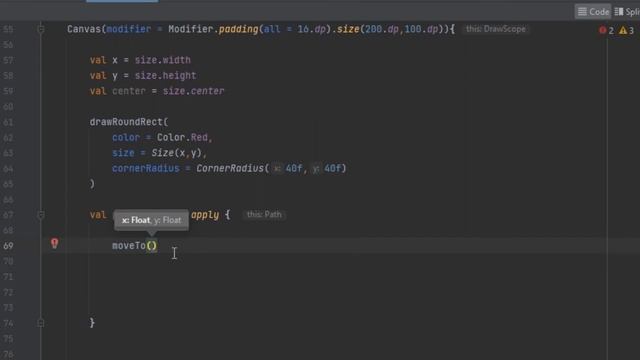Click the 'this: Path' inlay hint

click(x=264, y=214)
